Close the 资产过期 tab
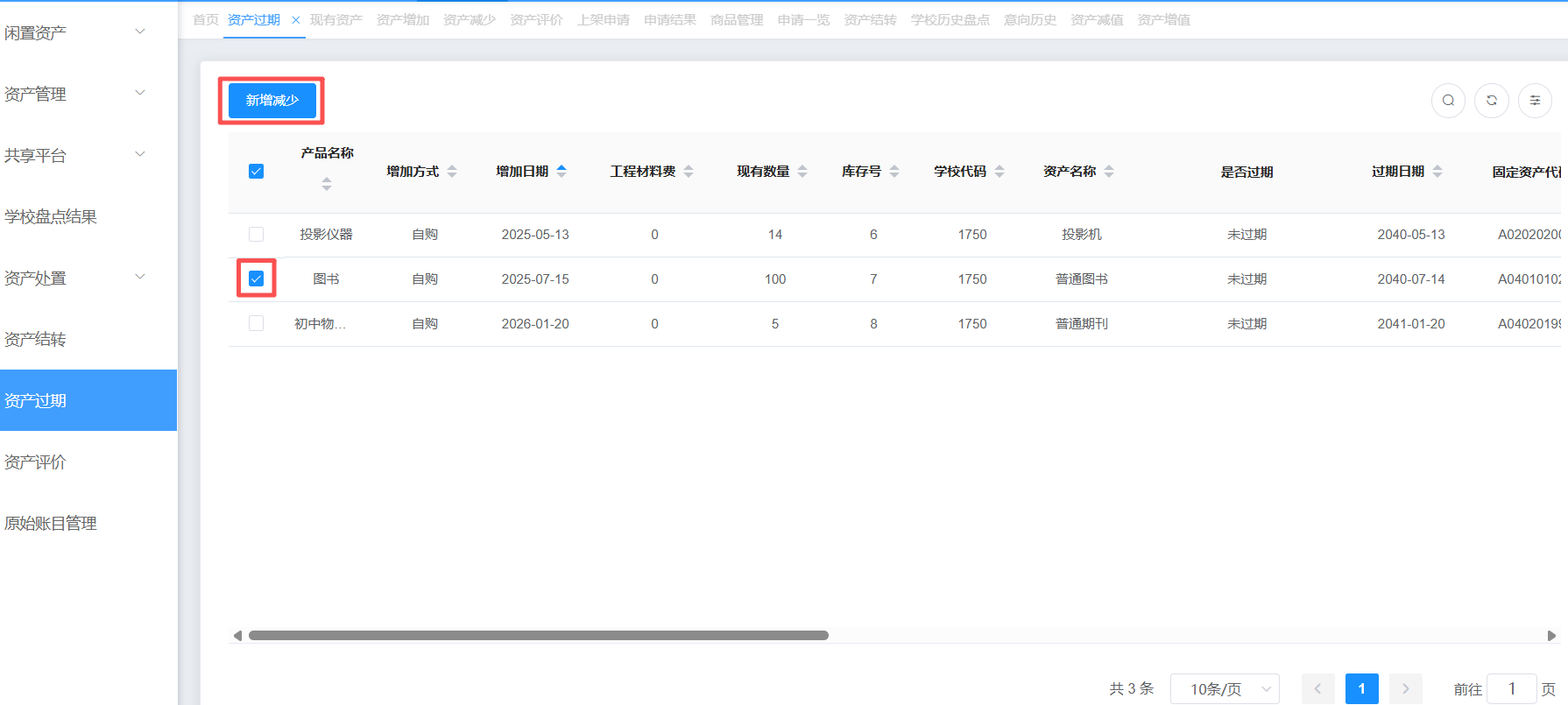Image resolution: width=1568 pixels, height=705 pixels. [295, 20]
